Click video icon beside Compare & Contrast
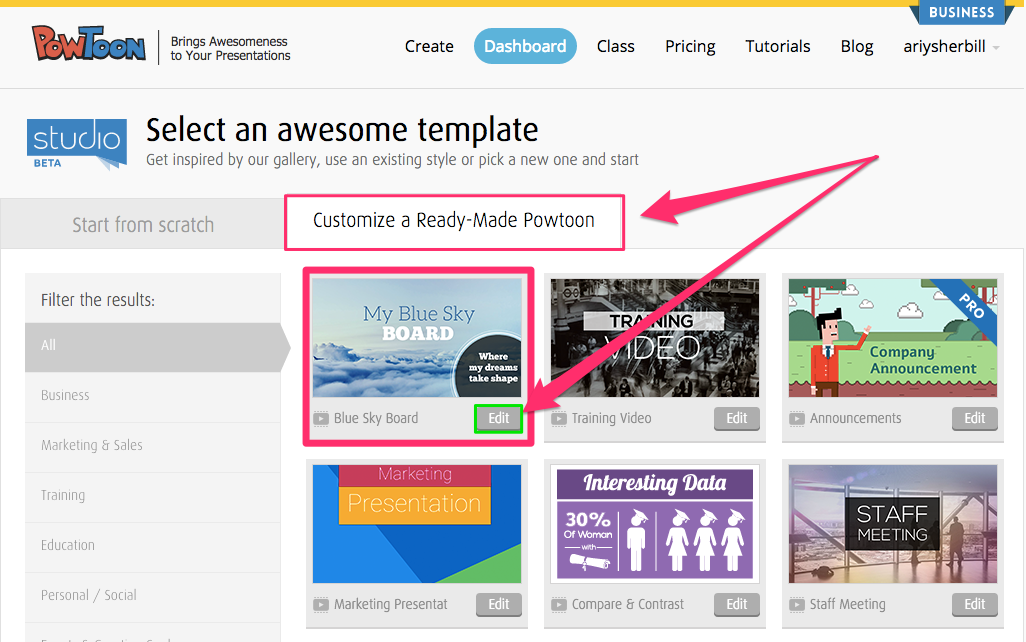1026x642 pixels. (559, 605)
